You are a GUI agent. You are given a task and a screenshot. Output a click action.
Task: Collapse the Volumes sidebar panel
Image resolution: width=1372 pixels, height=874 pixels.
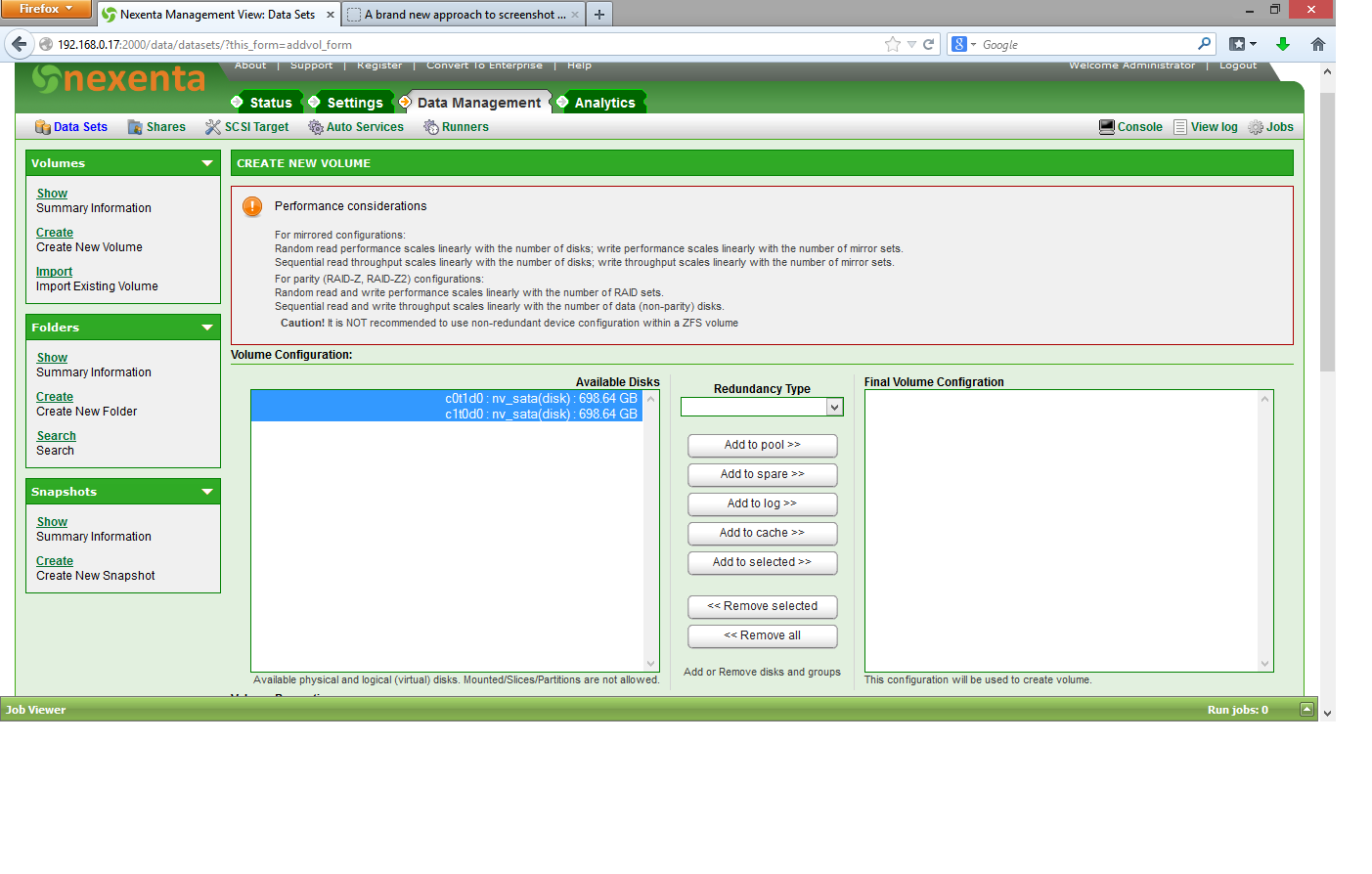(207, 163)
